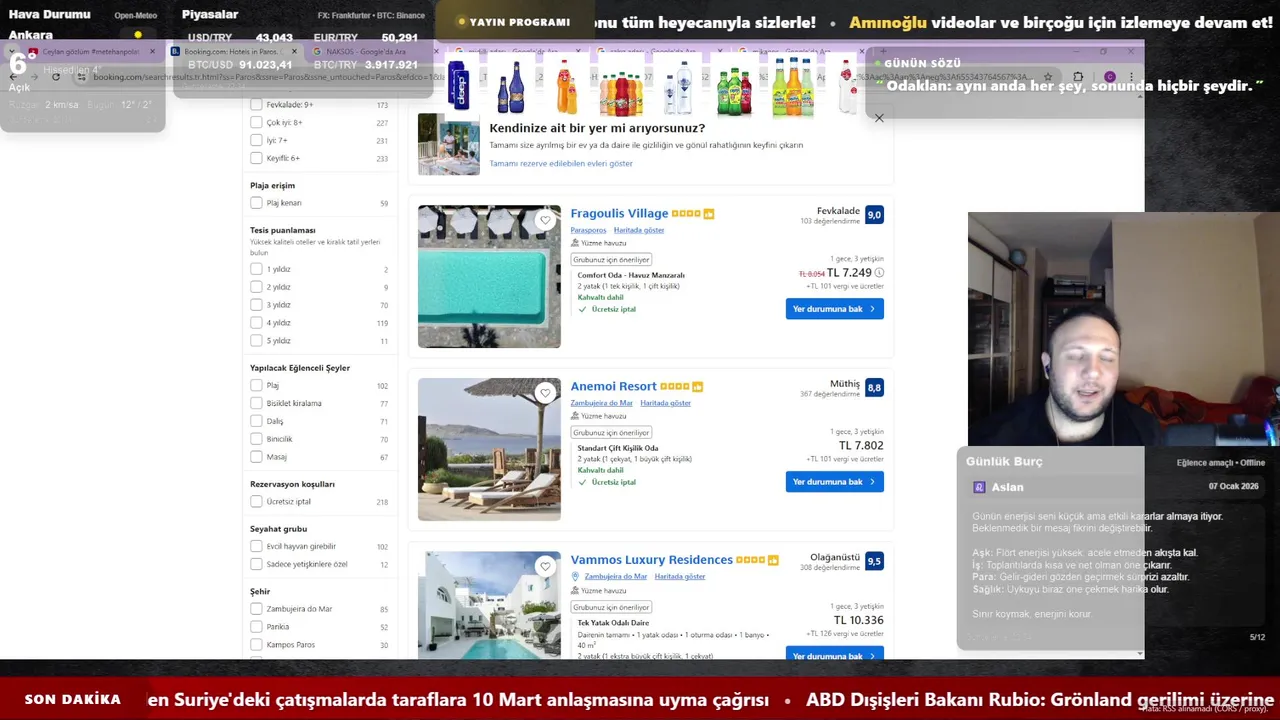Select the '2 yıldız' checkbox
Screen dimensions: 1280x720
pyautogui.click(x=256, y=287)
